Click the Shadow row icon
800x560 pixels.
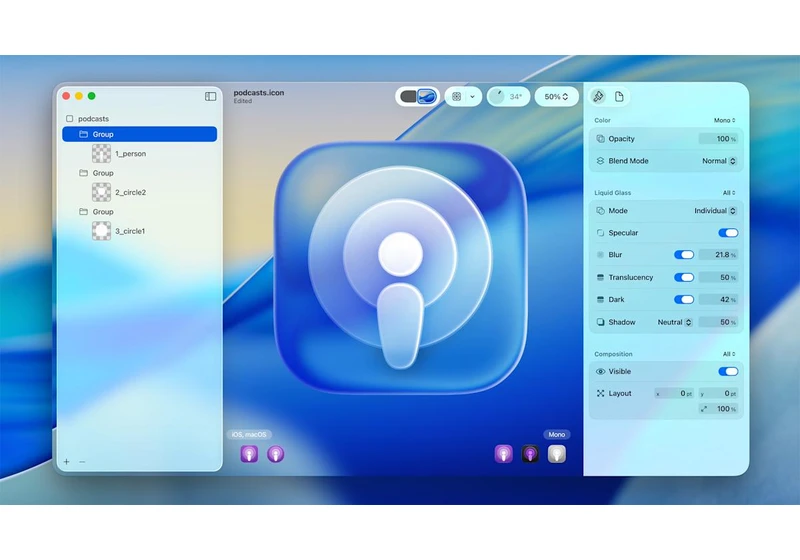pos(601,322)
